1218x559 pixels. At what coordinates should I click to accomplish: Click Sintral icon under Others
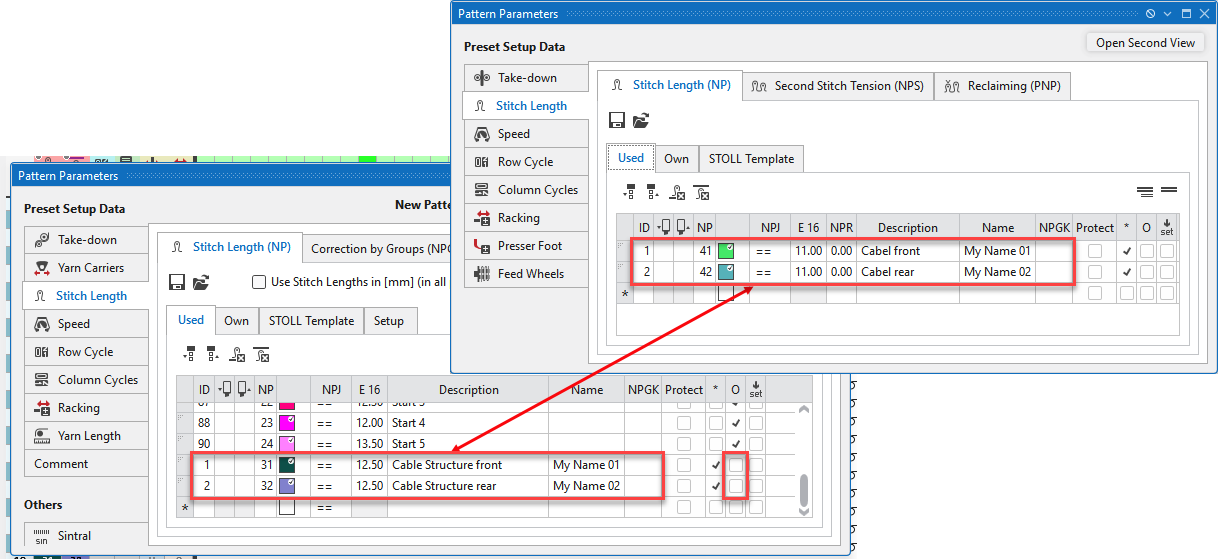click(x=41, y=536)
